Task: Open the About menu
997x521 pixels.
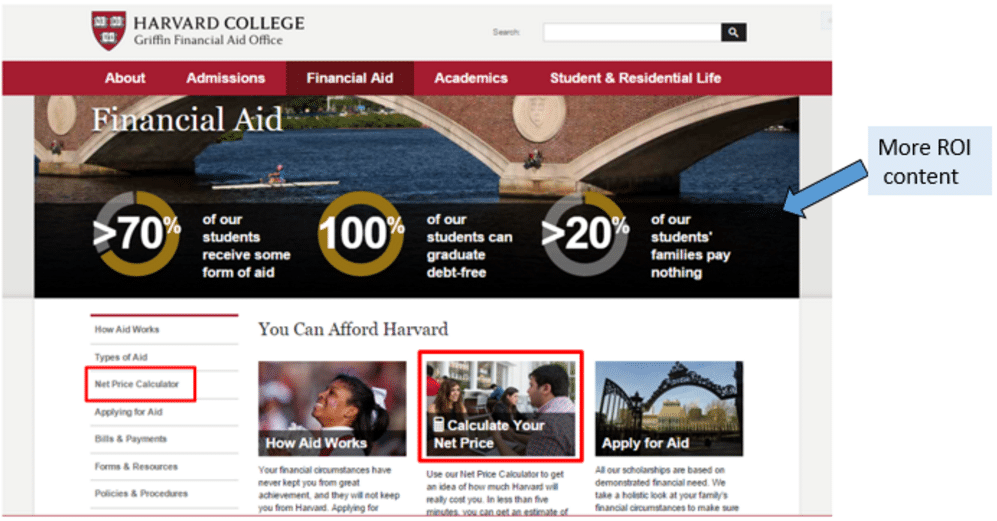Action: (x=125, y=78)
